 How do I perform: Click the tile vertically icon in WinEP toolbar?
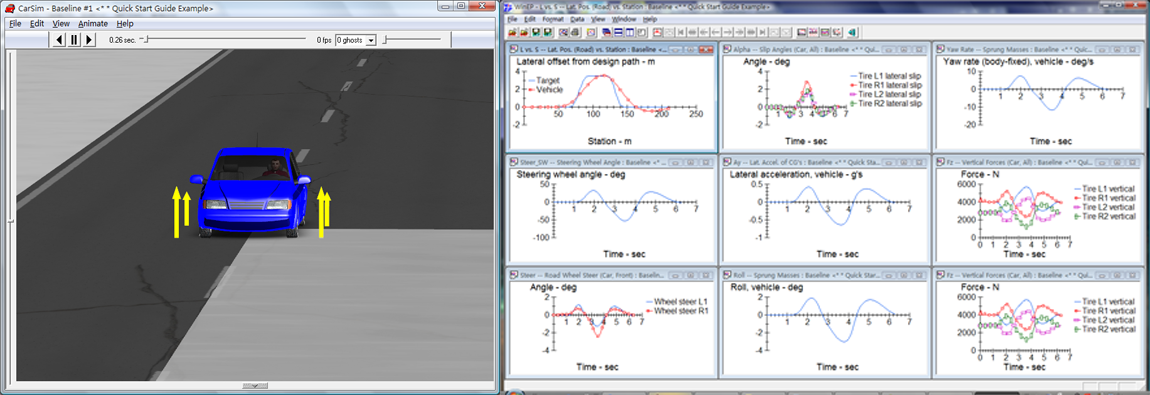click(x=630, y=32)
